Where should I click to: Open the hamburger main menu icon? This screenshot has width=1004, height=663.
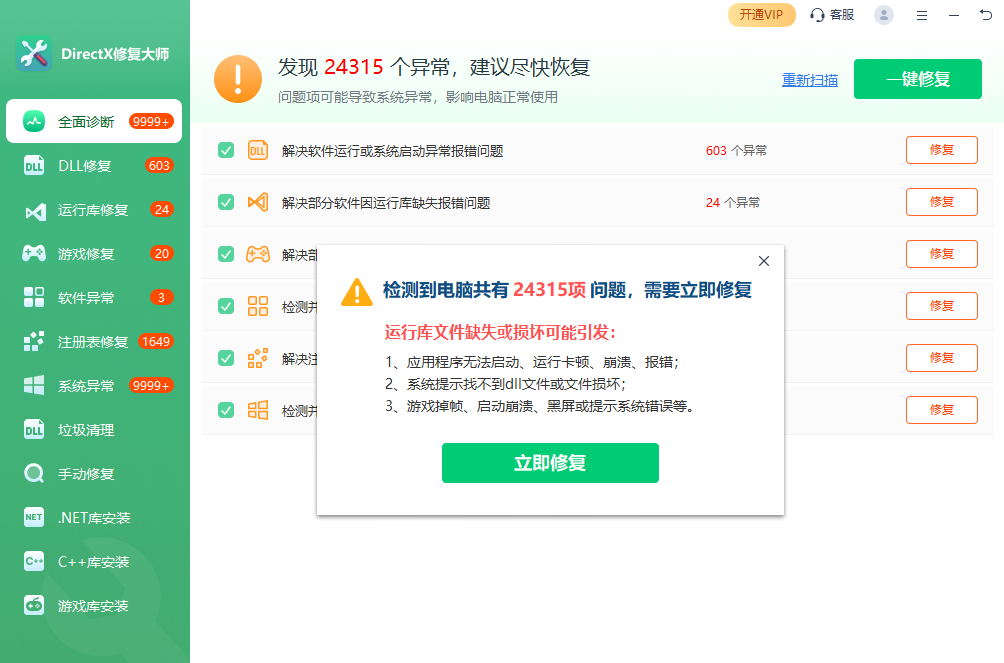click(922, 15)
